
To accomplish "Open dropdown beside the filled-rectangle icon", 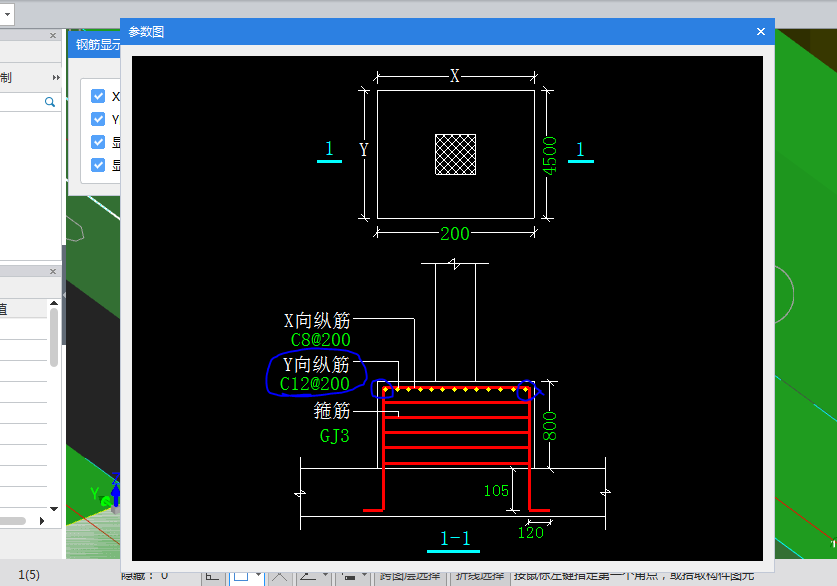I will coord(364,575).
